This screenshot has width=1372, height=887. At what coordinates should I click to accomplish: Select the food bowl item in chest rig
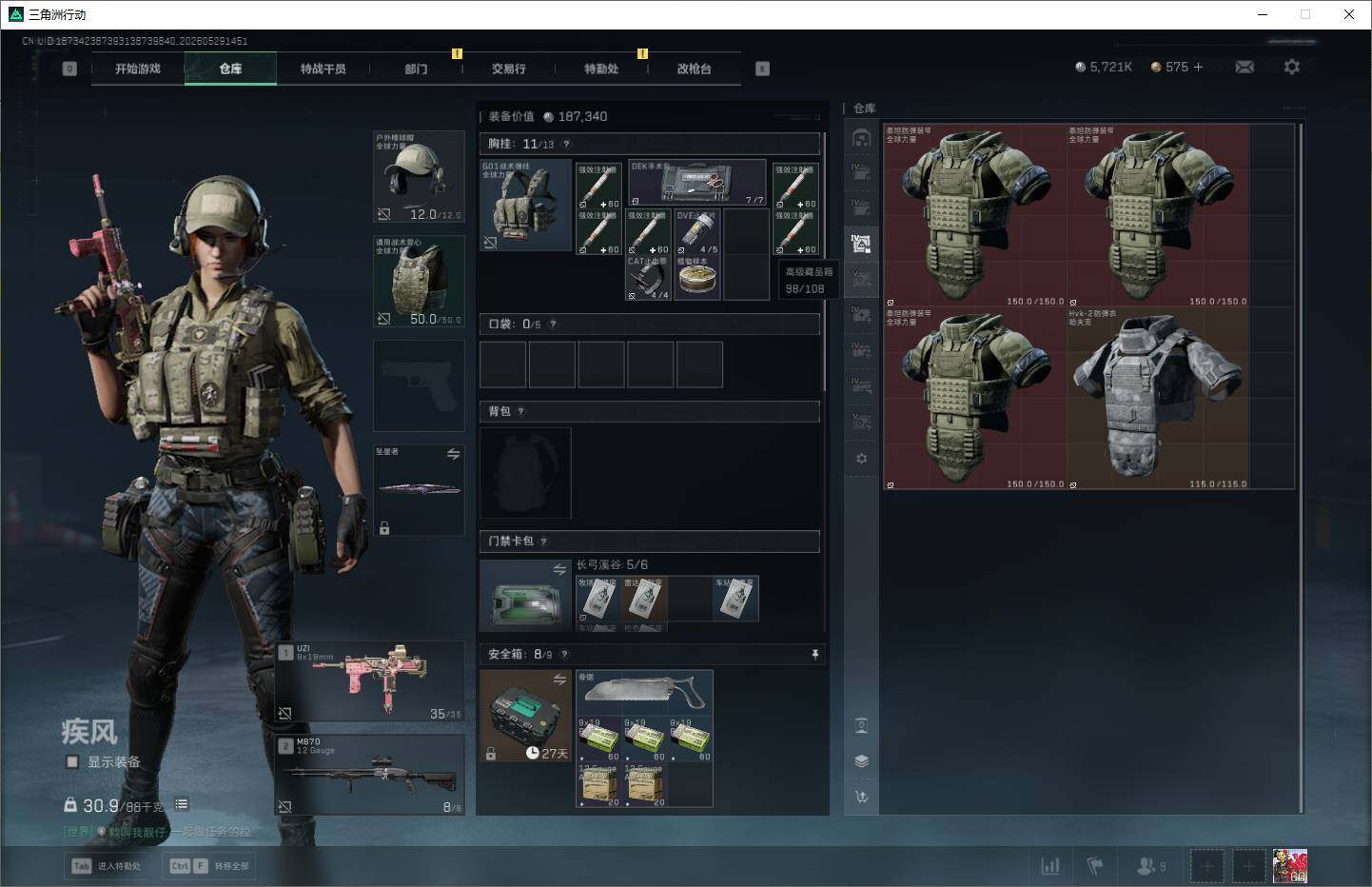point(697,277)
